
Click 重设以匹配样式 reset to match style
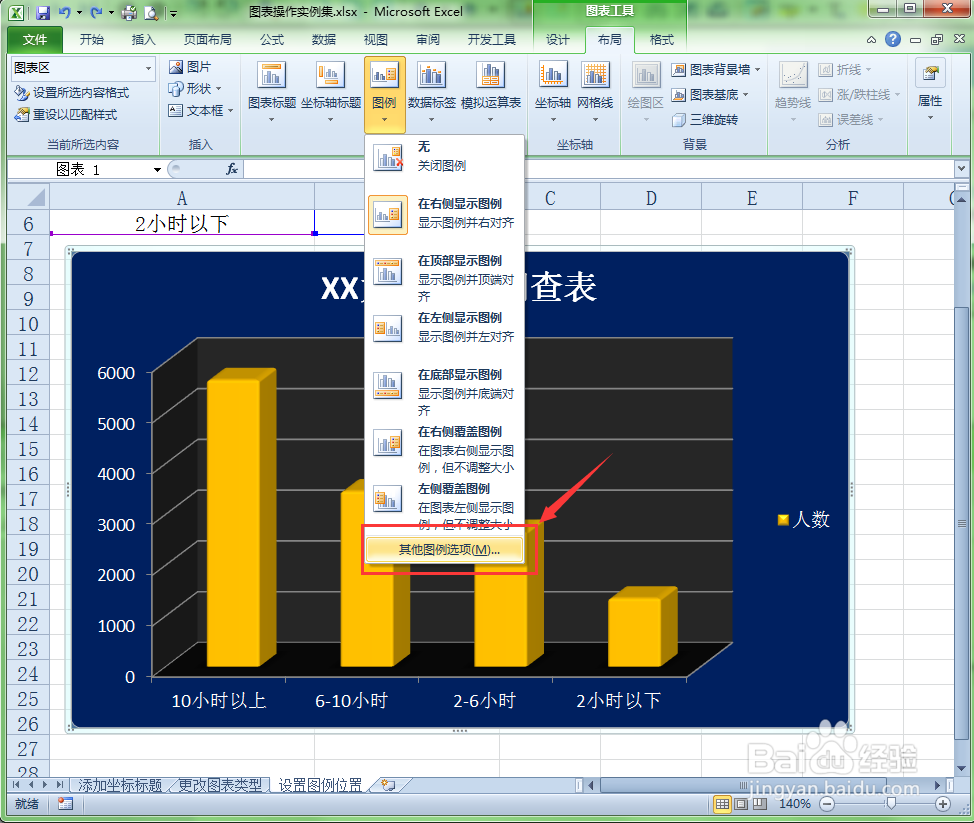66,114
